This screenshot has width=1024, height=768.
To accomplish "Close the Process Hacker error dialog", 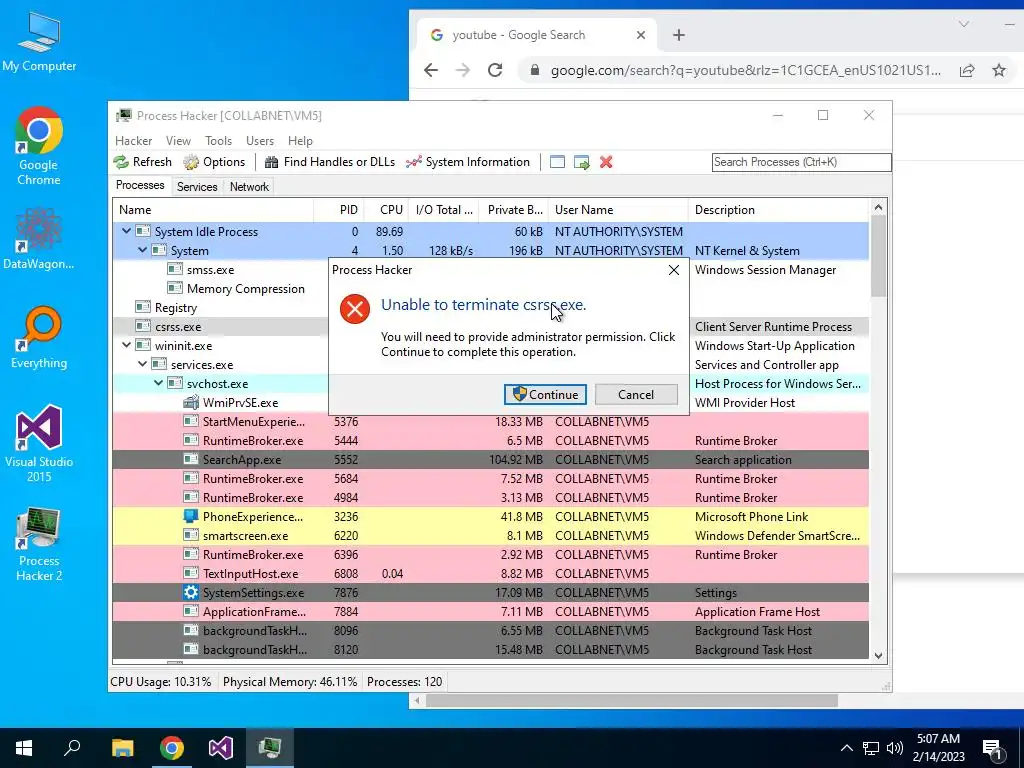I will (x=674, y=270).
